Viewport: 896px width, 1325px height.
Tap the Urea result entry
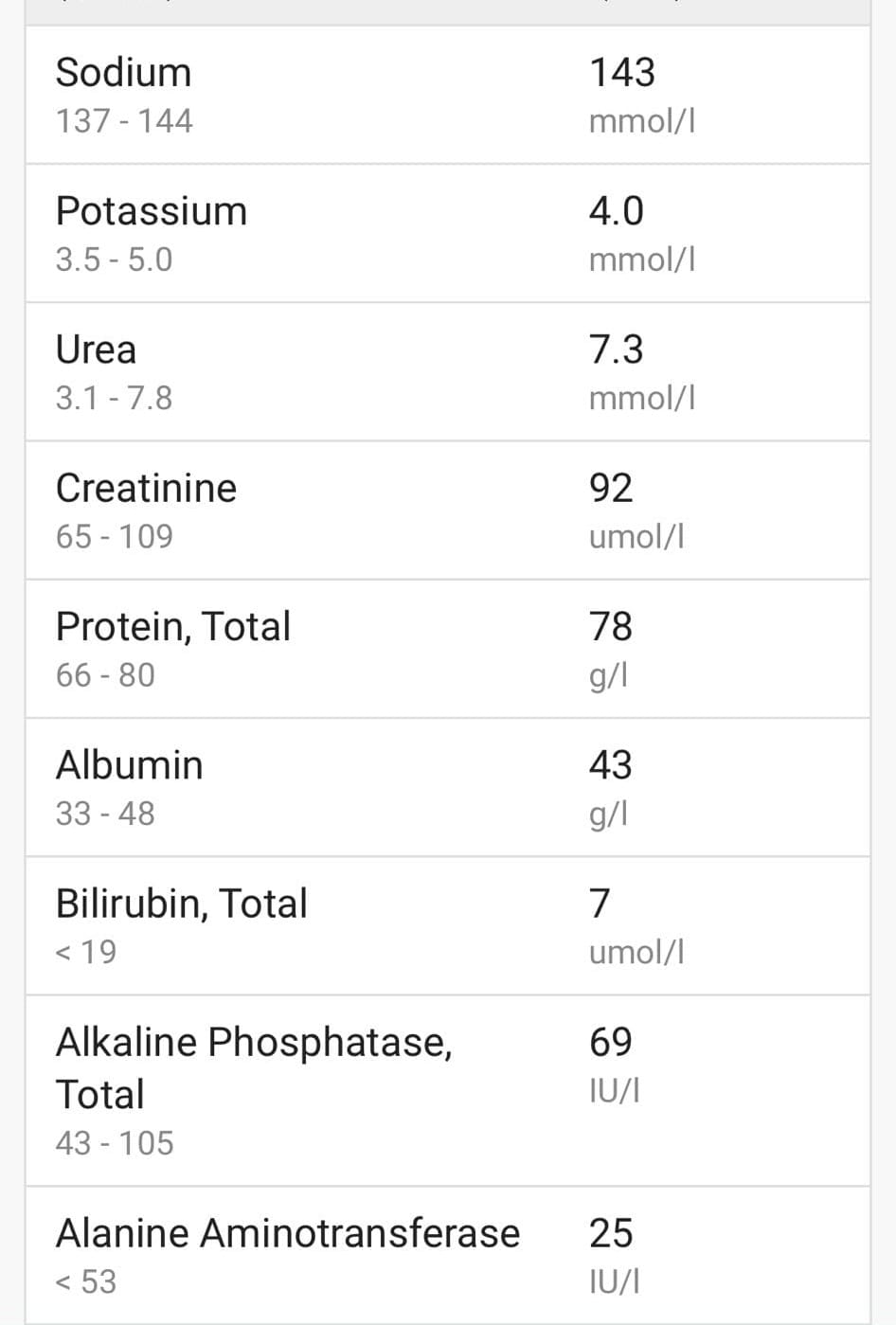point(447,372)
